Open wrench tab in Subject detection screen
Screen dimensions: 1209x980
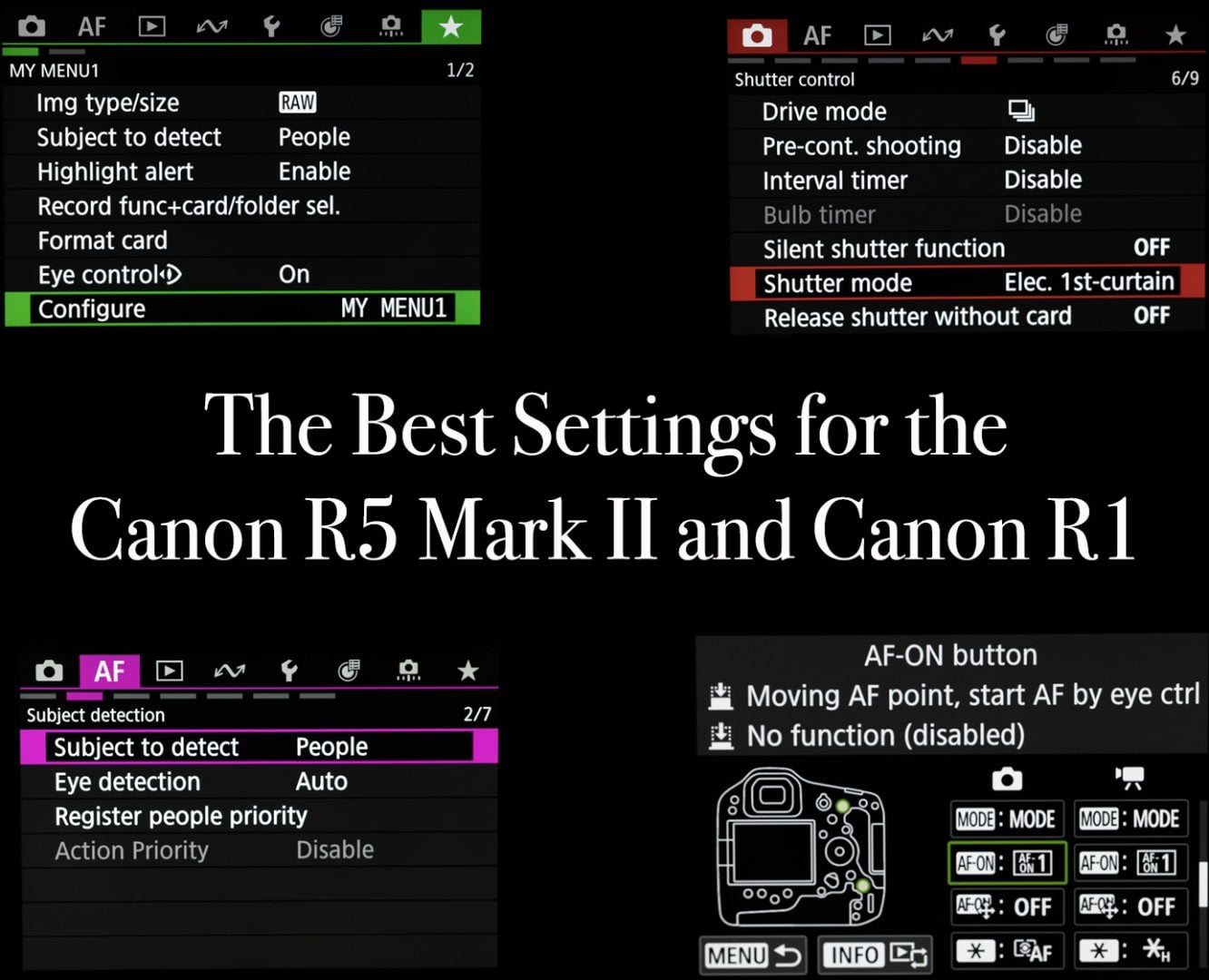289,671
